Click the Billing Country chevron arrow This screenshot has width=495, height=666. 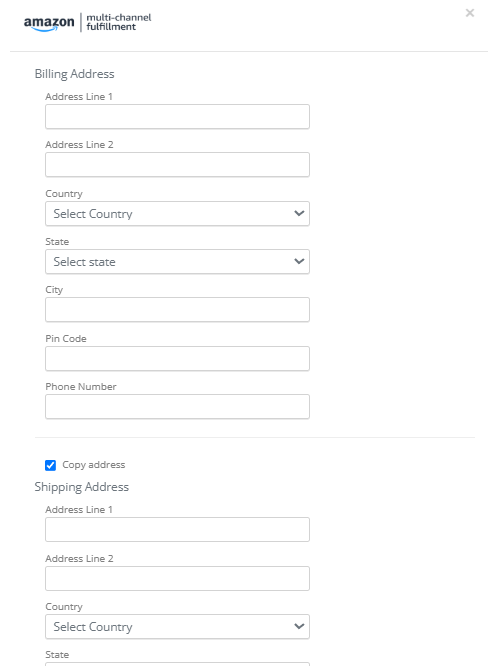pos(299,213)
